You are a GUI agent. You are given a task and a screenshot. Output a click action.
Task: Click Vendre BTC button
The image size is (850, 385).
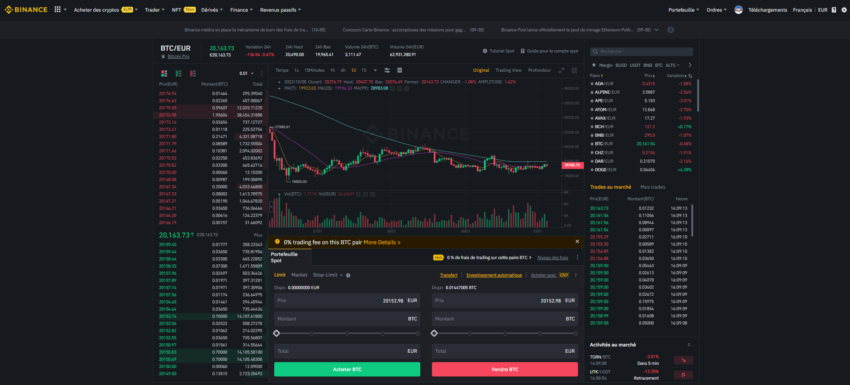[505, 369]
